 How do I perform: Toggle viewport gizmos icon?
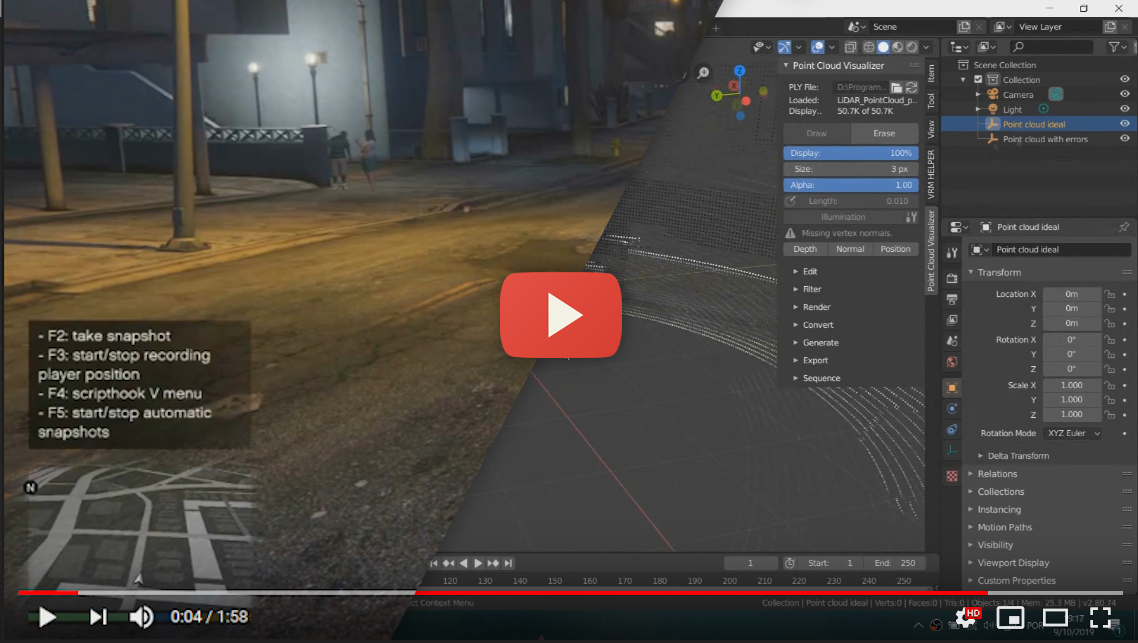[785, 47]
